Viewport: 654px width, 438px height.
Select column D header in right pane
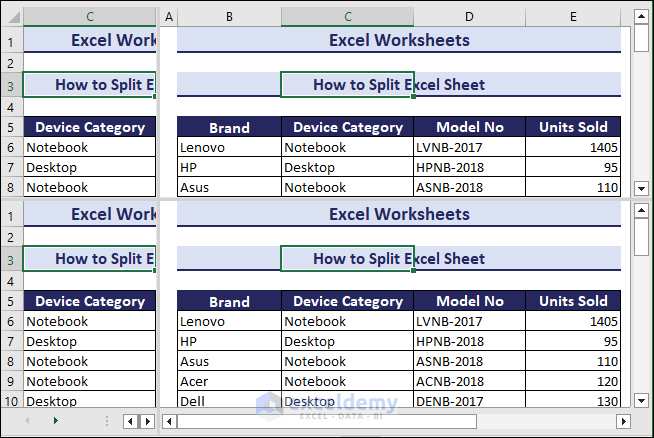click(x=469, y=17)
